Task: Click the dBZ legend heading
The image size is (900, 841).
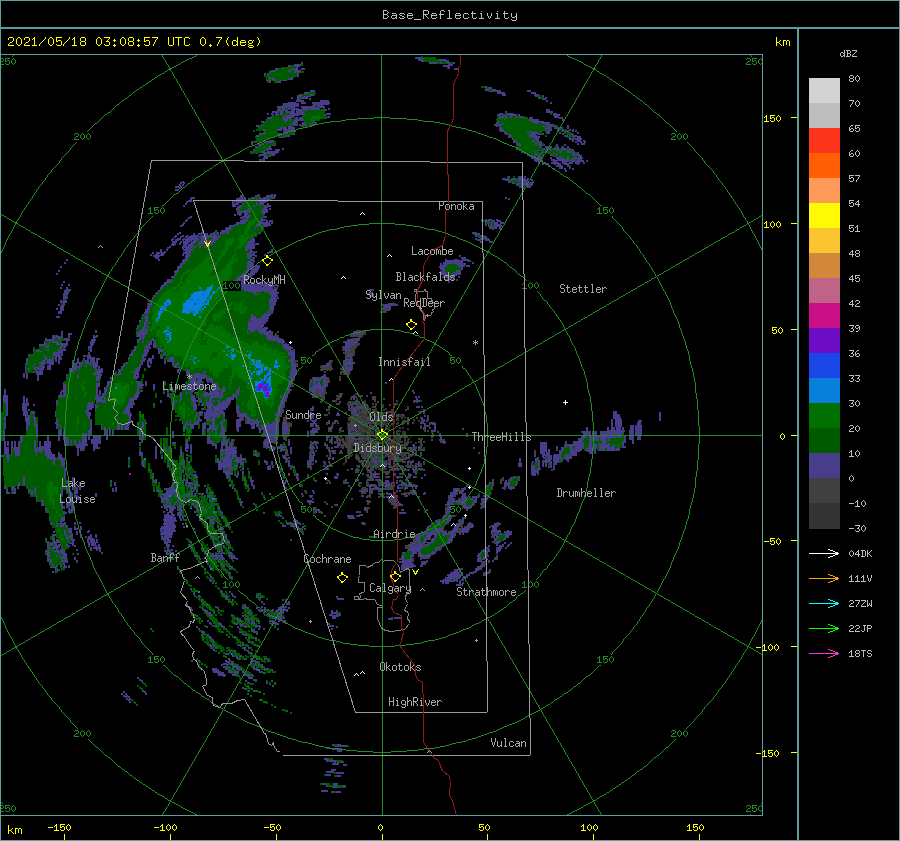Action: [848, 53]
